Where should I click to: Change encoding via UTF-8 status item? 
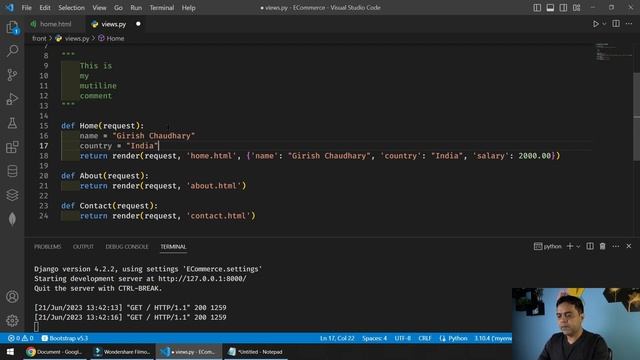click(402, 338)
